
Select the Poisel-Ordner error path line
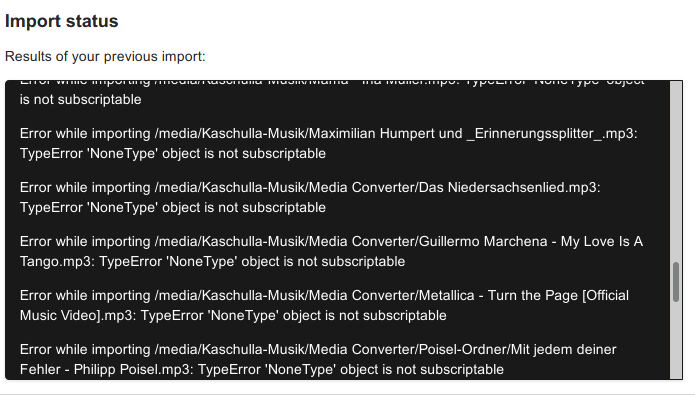pyautogui.click(x=318, y=350)
